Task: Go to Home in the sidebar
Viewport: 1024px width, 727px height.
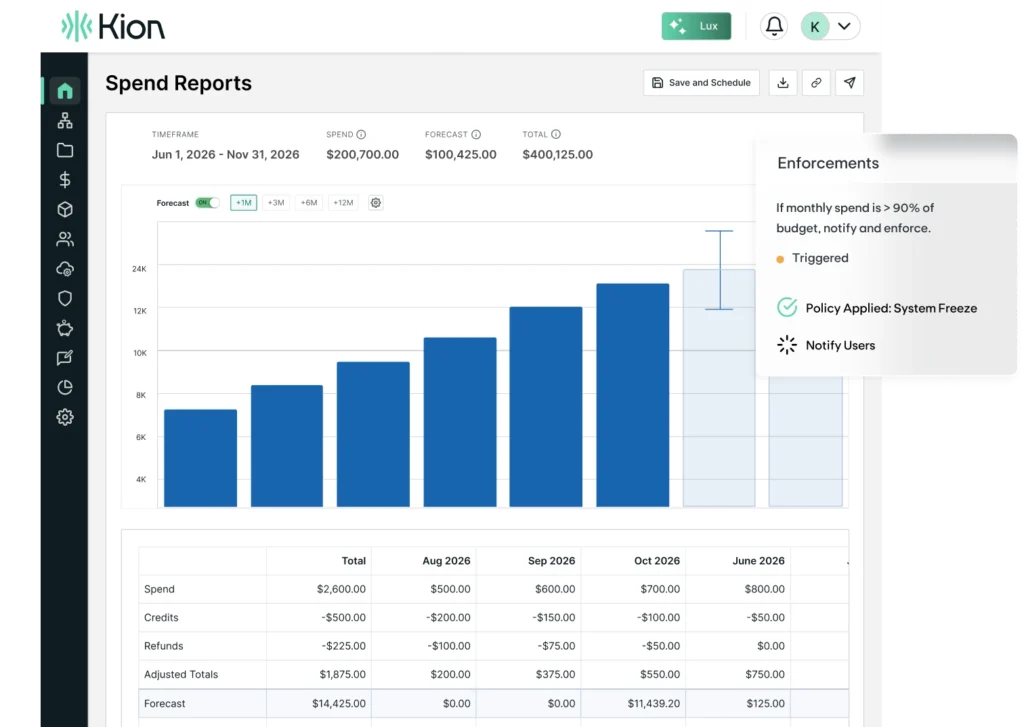Action: (65, 91)
